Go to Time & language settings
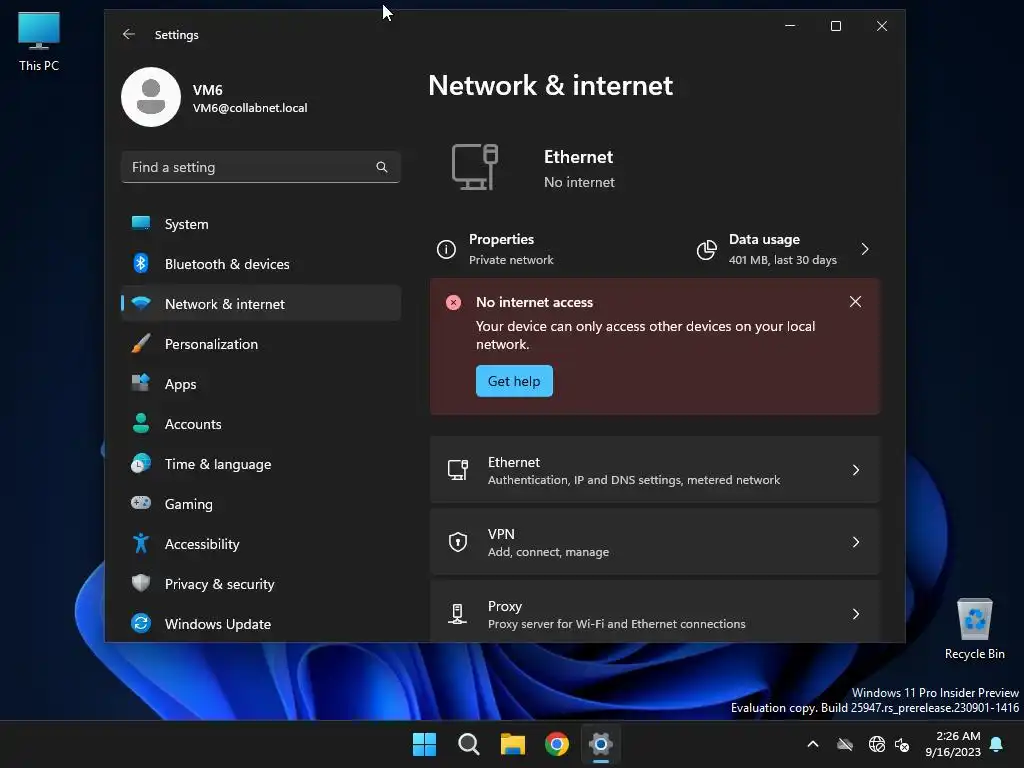 pos(261,464)
